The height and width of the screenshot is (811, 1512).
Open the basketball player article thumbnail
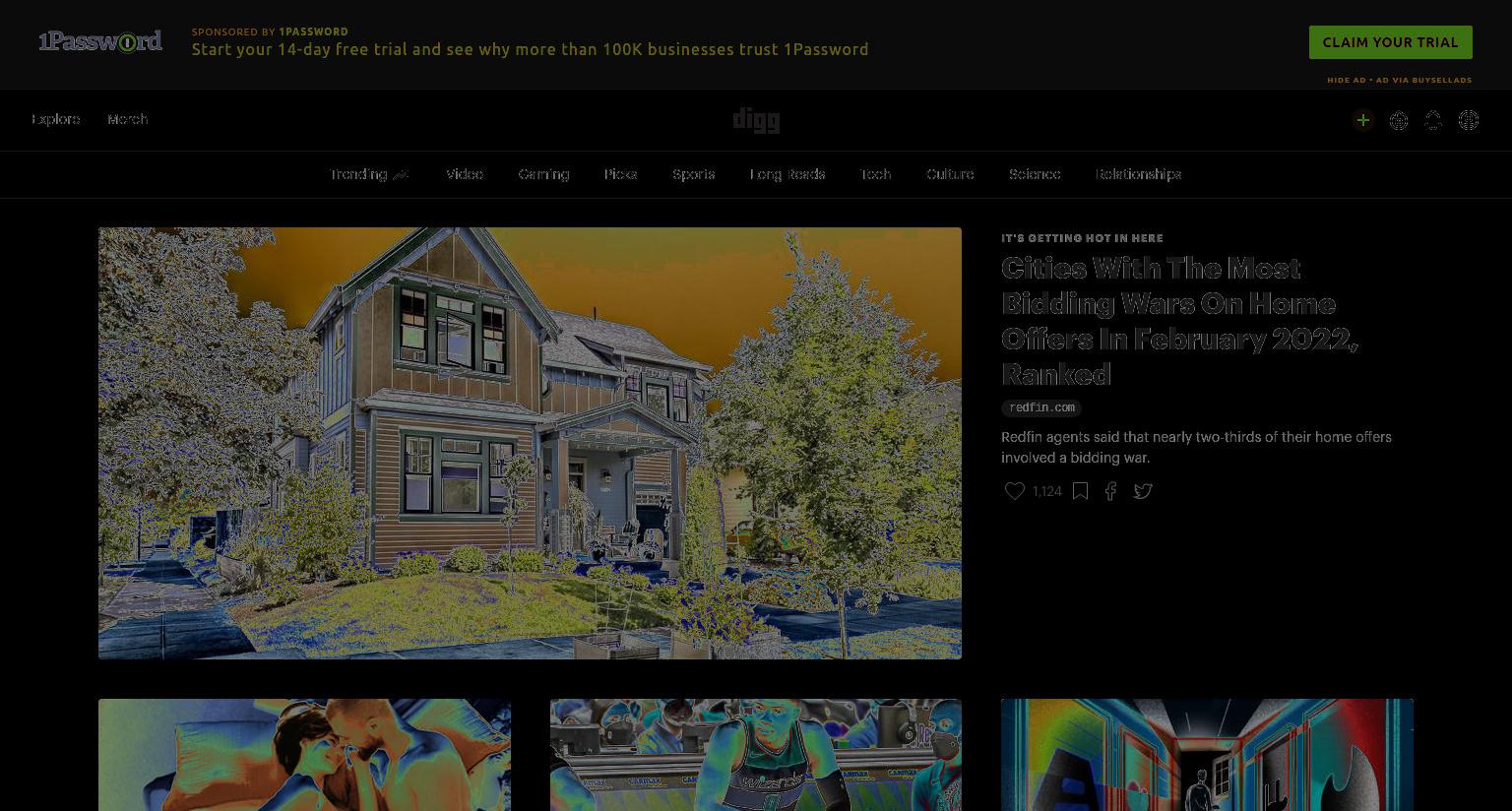[x=756, y=755]
